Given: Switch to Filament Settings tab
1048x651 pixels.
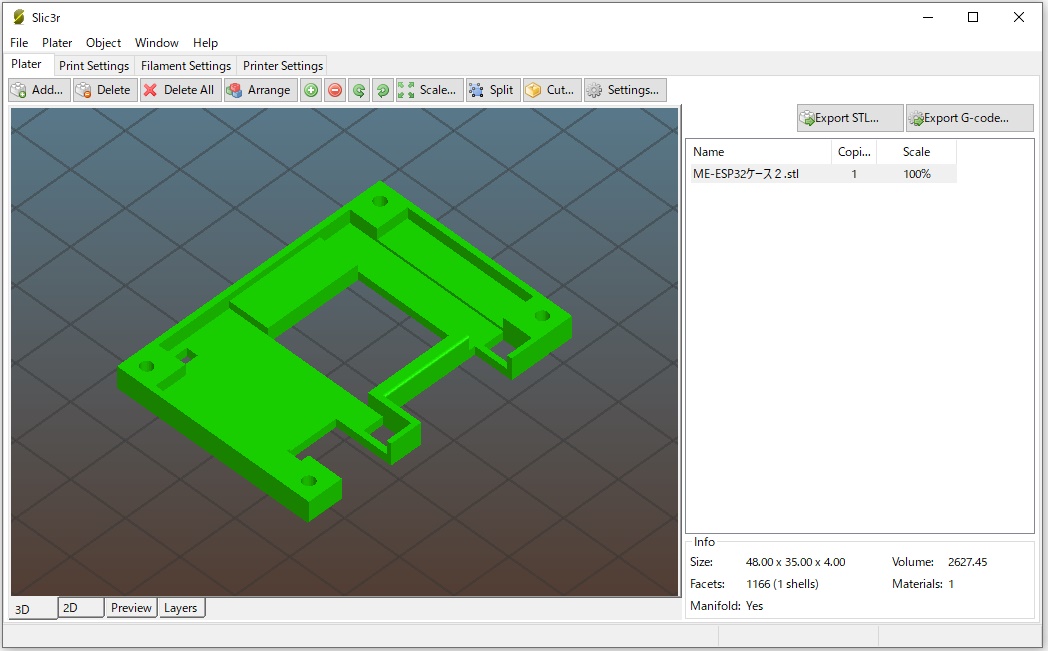Looking at the screenshot, I should pyautogui.click(x=186, y=66).
